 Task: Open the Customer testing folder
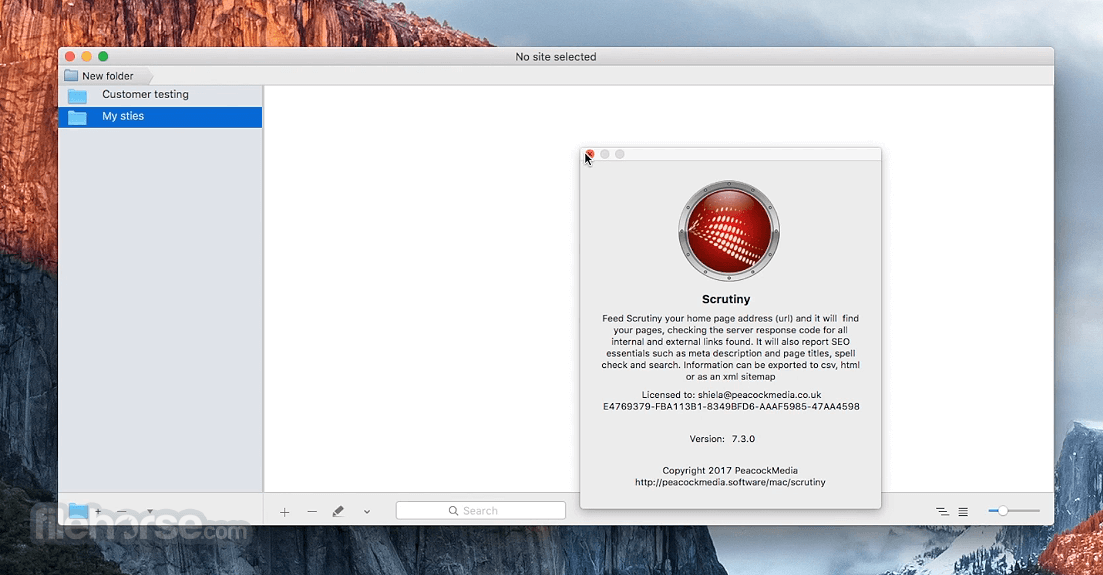click(x=160, y=95)
